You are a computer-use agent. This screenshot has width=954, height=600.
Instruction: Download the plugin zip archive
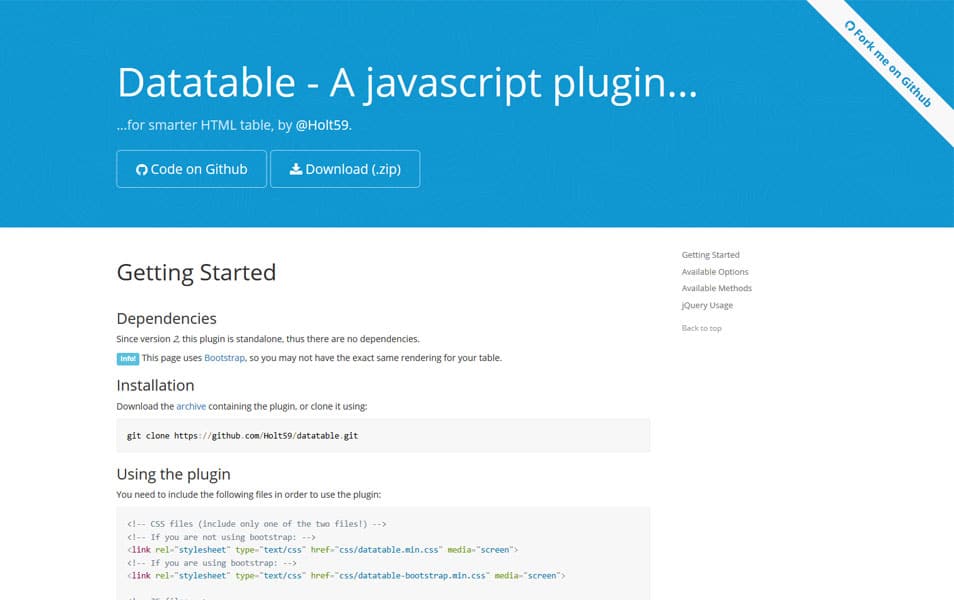tap(345, 169)
